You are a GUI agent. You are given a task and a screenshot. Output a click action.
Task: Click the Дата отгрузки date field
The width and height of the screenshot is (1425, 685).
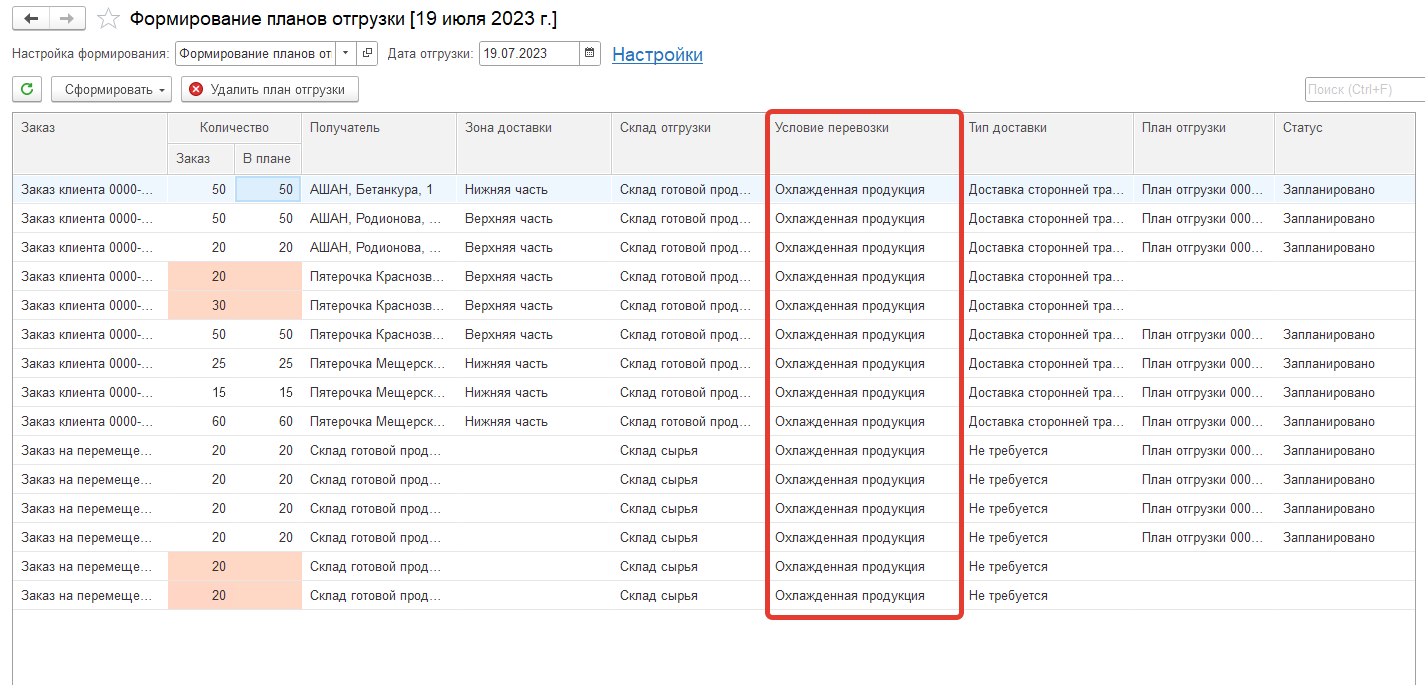528,54
